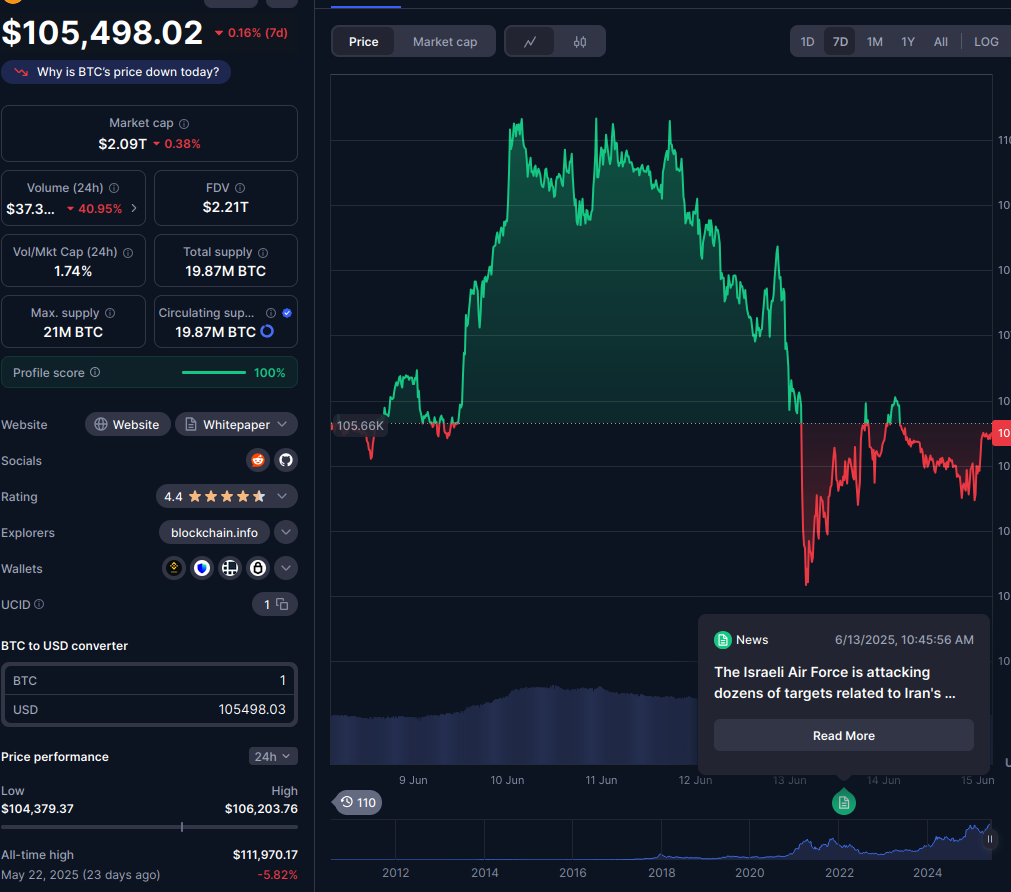
Task: Open Why is BTC's price down today
Action: 116,72
